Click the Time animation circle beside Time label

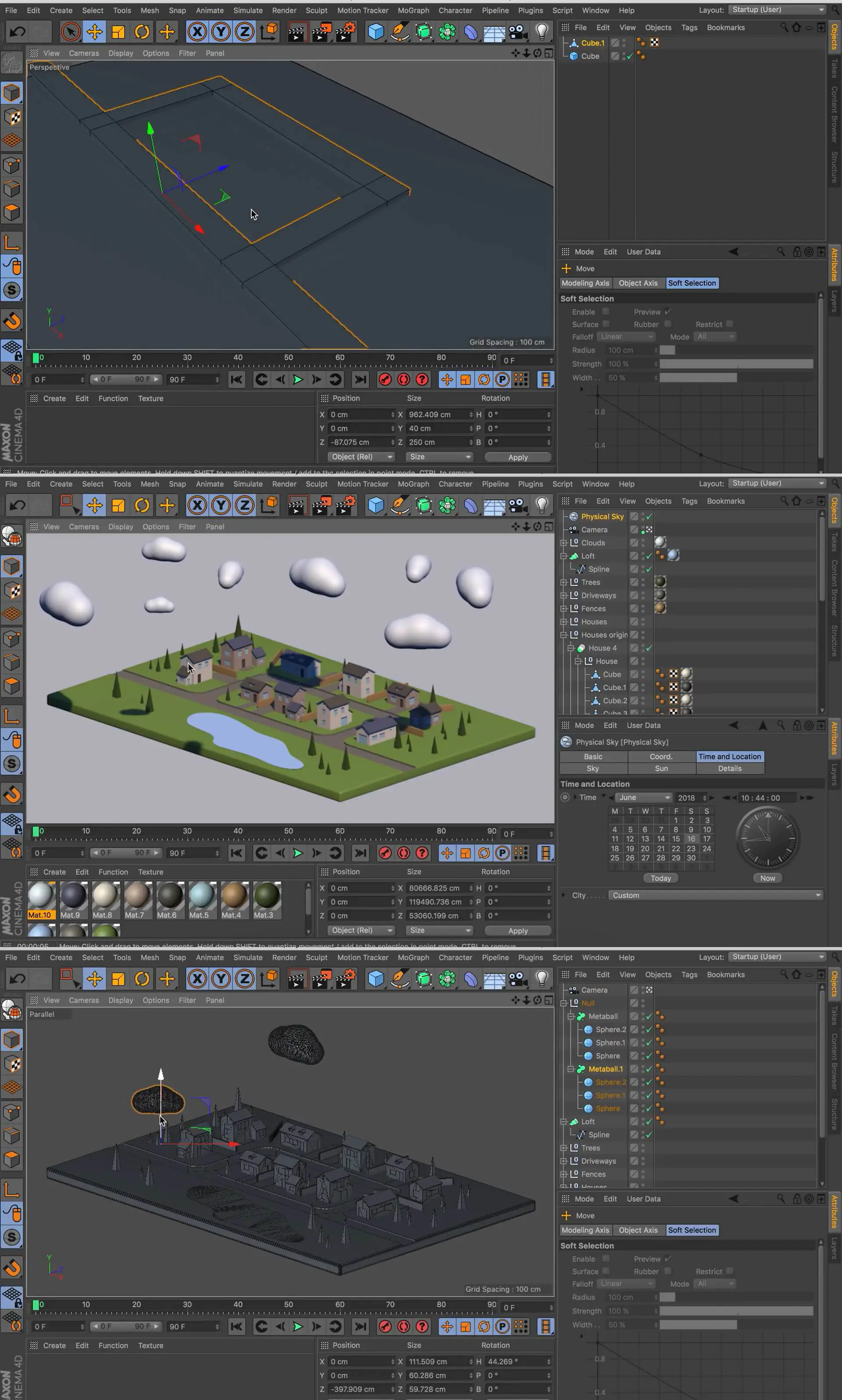pos(565,798)
